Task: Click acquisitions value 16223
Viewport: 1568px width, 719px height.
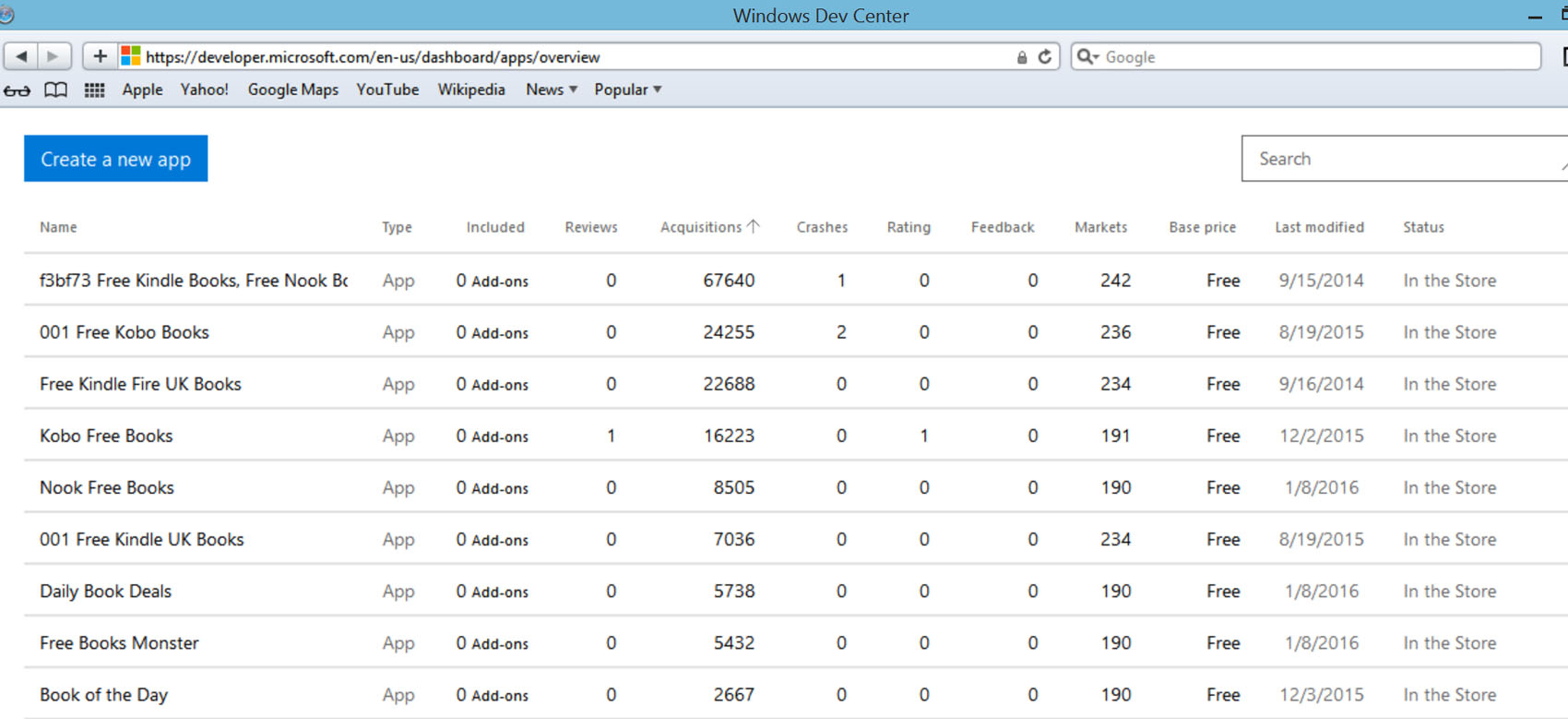Action: pos(729,436)
